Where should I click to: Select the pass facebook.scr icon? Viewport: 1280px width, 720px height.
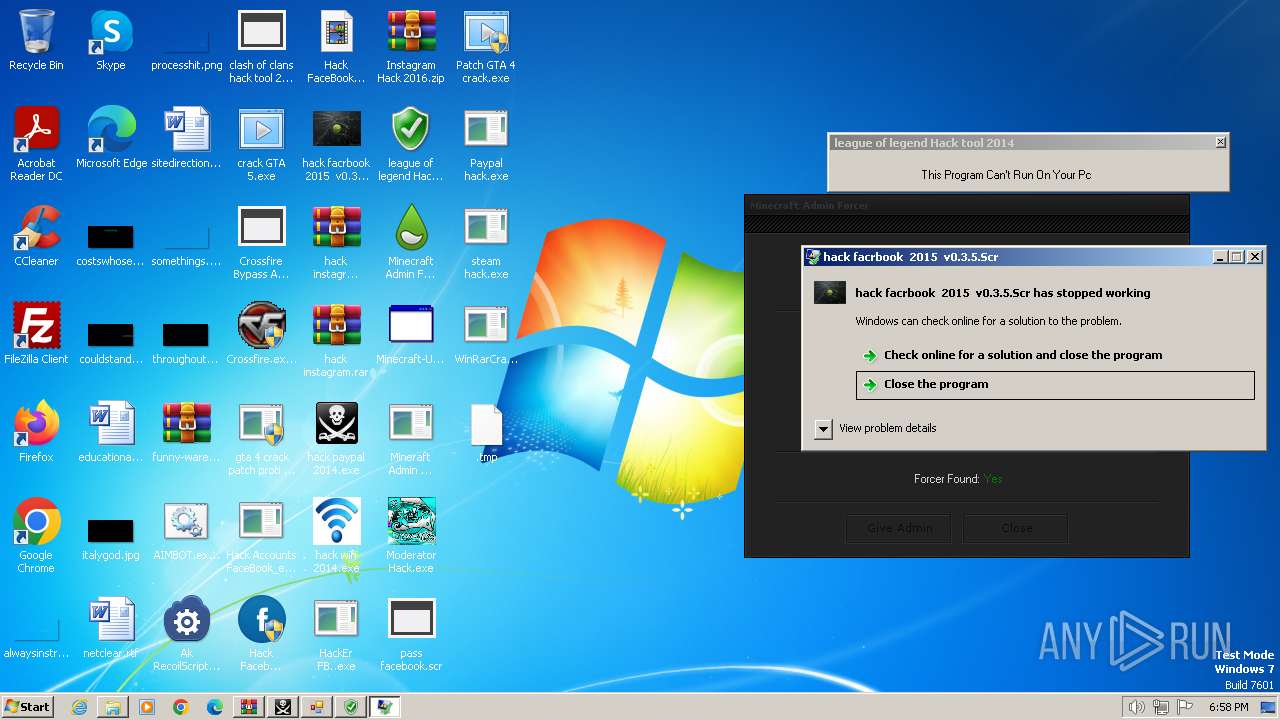click(x=411, y=634)
